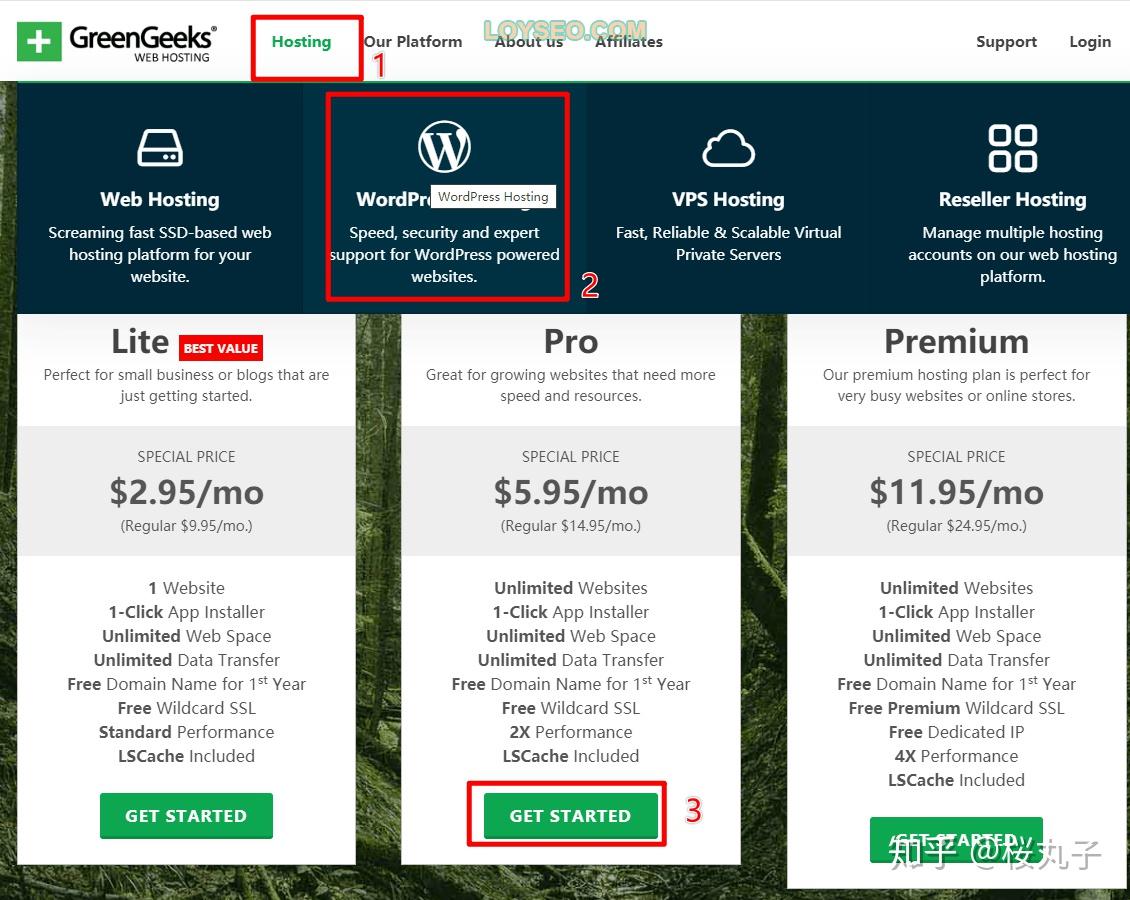This screenshot has height=900, width=1130.
Task: Click Free Dedicated IP feature
Action: click(x=956, y=732)
